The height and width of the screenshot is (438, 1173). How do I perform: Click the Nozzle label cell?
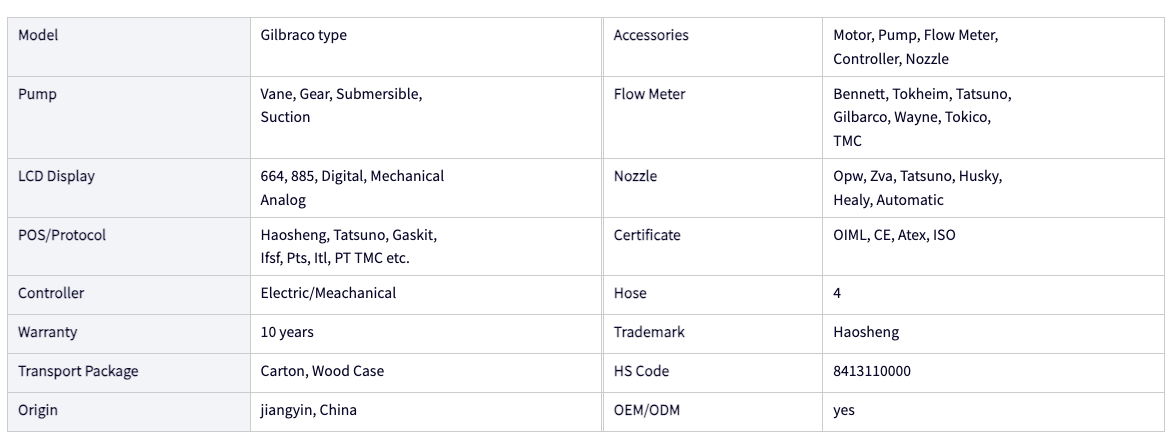[x=712, y=188]
